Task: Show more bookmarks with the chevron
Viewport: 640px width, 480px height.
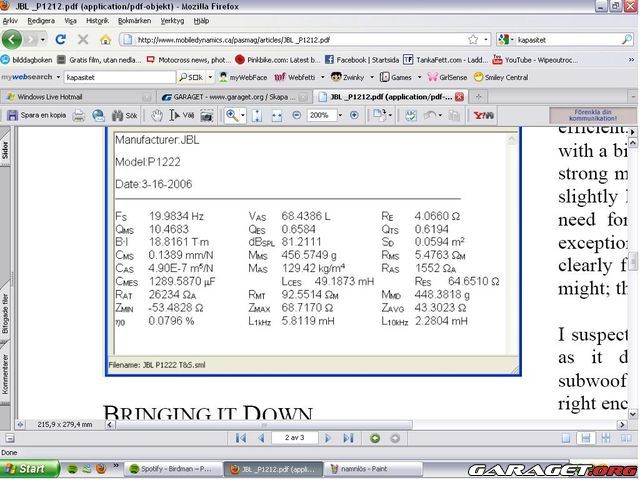Action: coord(631,60)
